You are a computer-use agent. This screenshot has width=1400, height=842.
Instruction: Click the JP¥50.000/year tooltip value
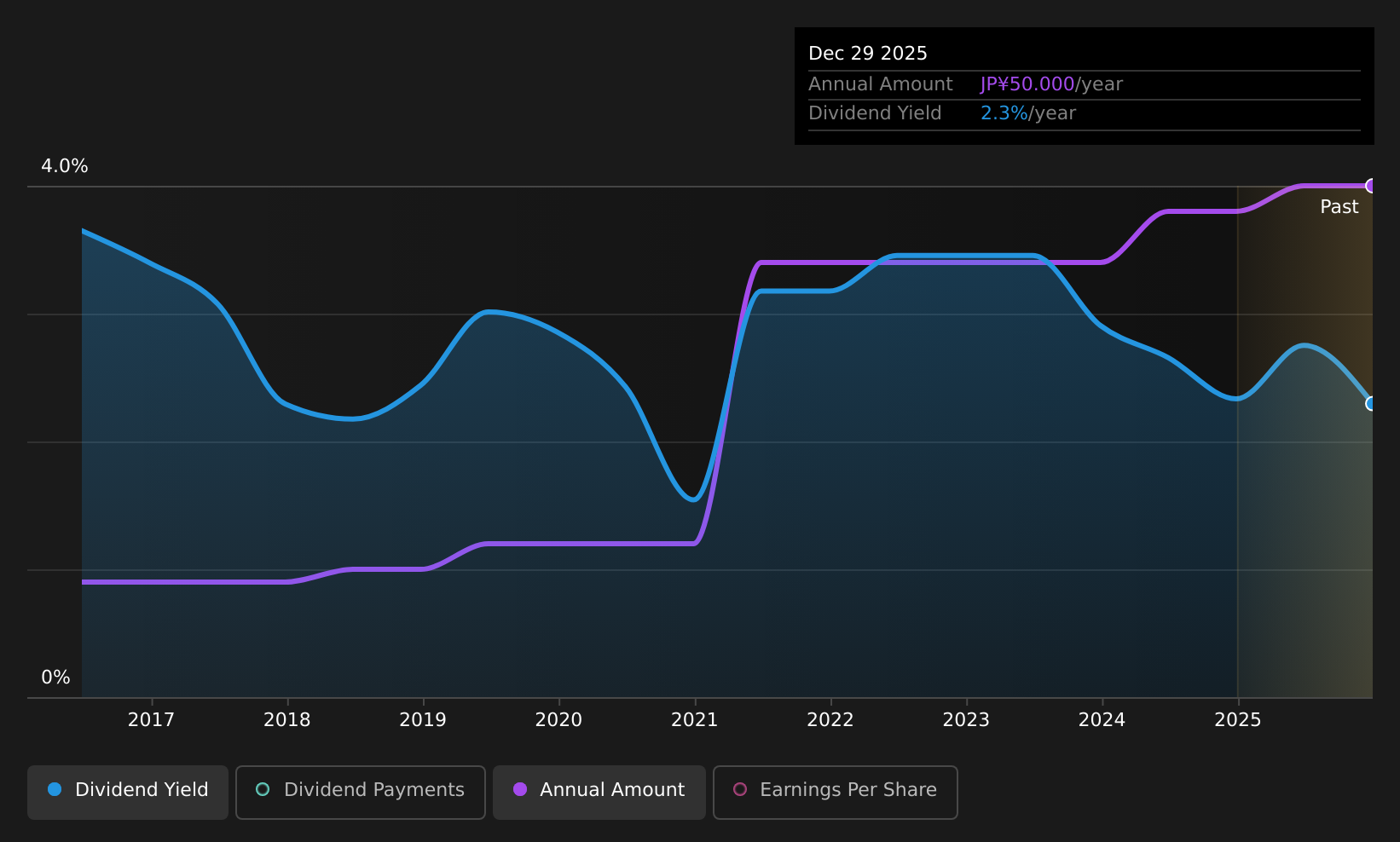[x=1051, y=84]
